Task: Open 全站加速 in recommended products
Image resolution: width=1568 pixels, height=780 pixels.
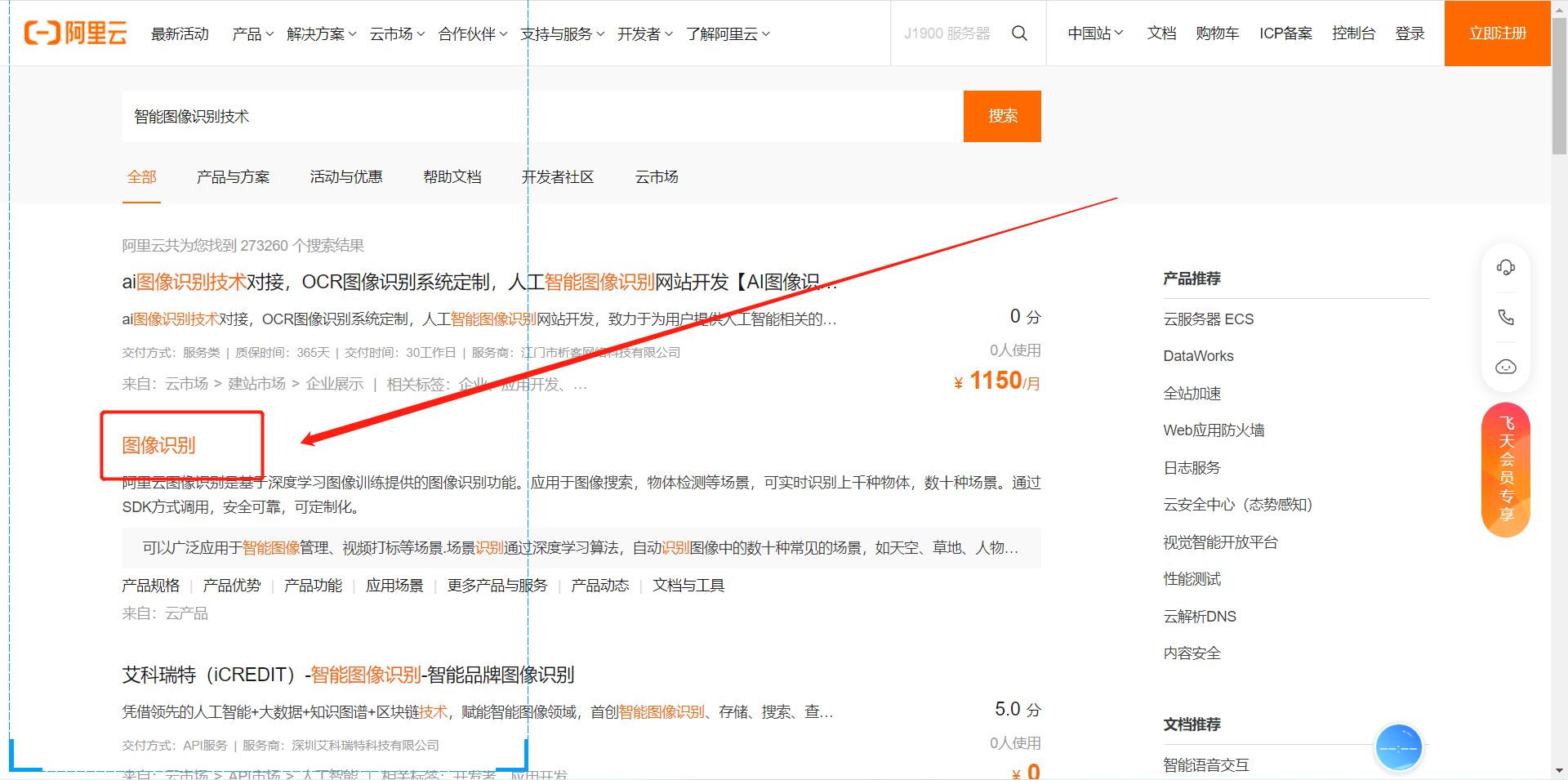Action: tap(1192, 394)
